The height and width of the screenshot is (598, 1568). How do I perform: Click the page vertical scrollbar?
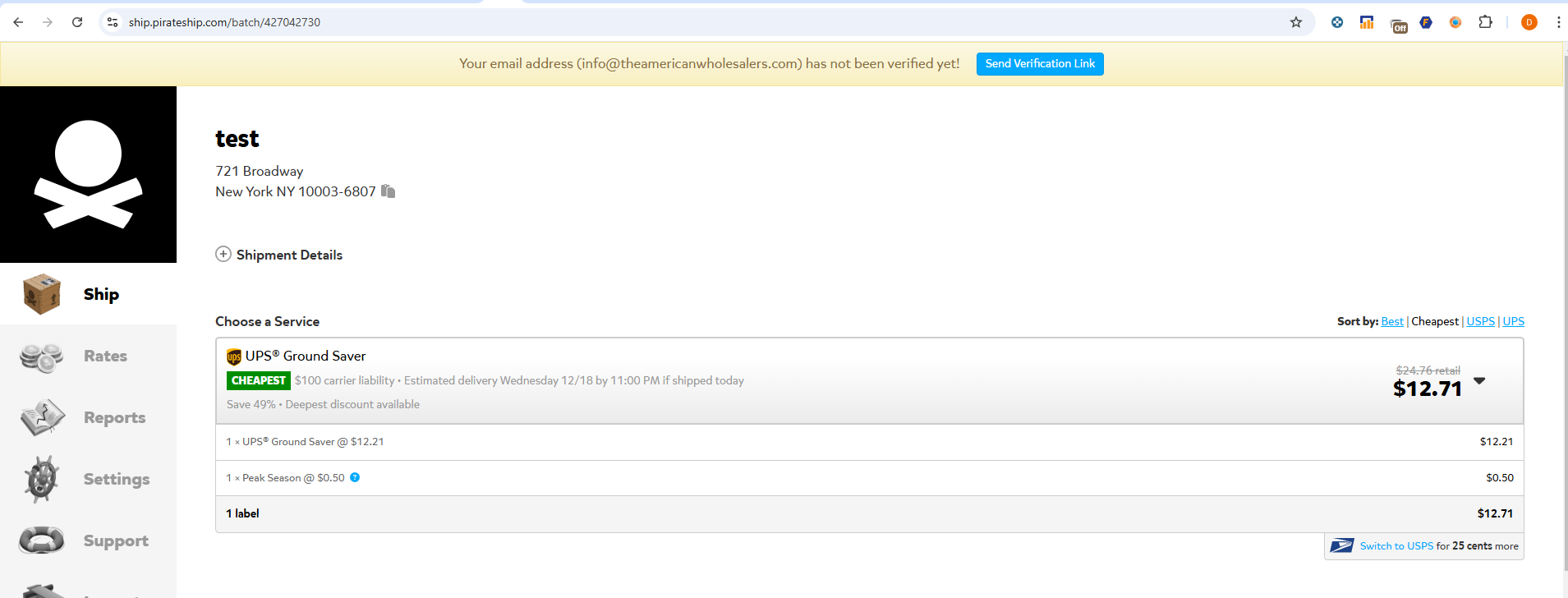coord(1564,312)
